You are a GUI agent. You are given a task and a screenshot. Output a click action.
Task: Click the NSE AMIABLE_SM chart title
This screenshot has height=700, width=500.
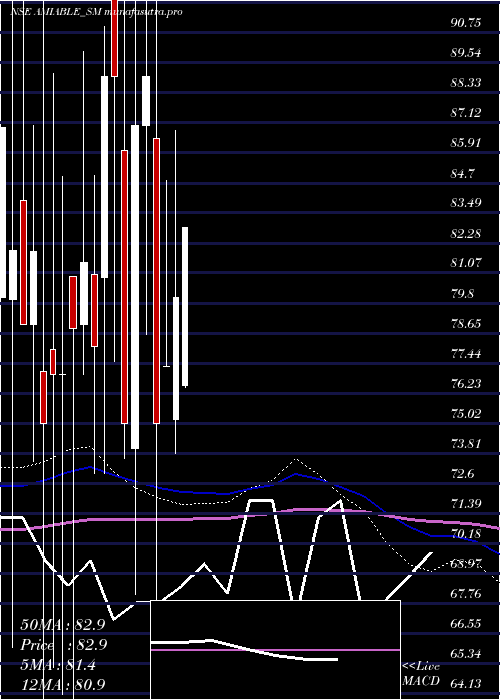pos(96,12)
